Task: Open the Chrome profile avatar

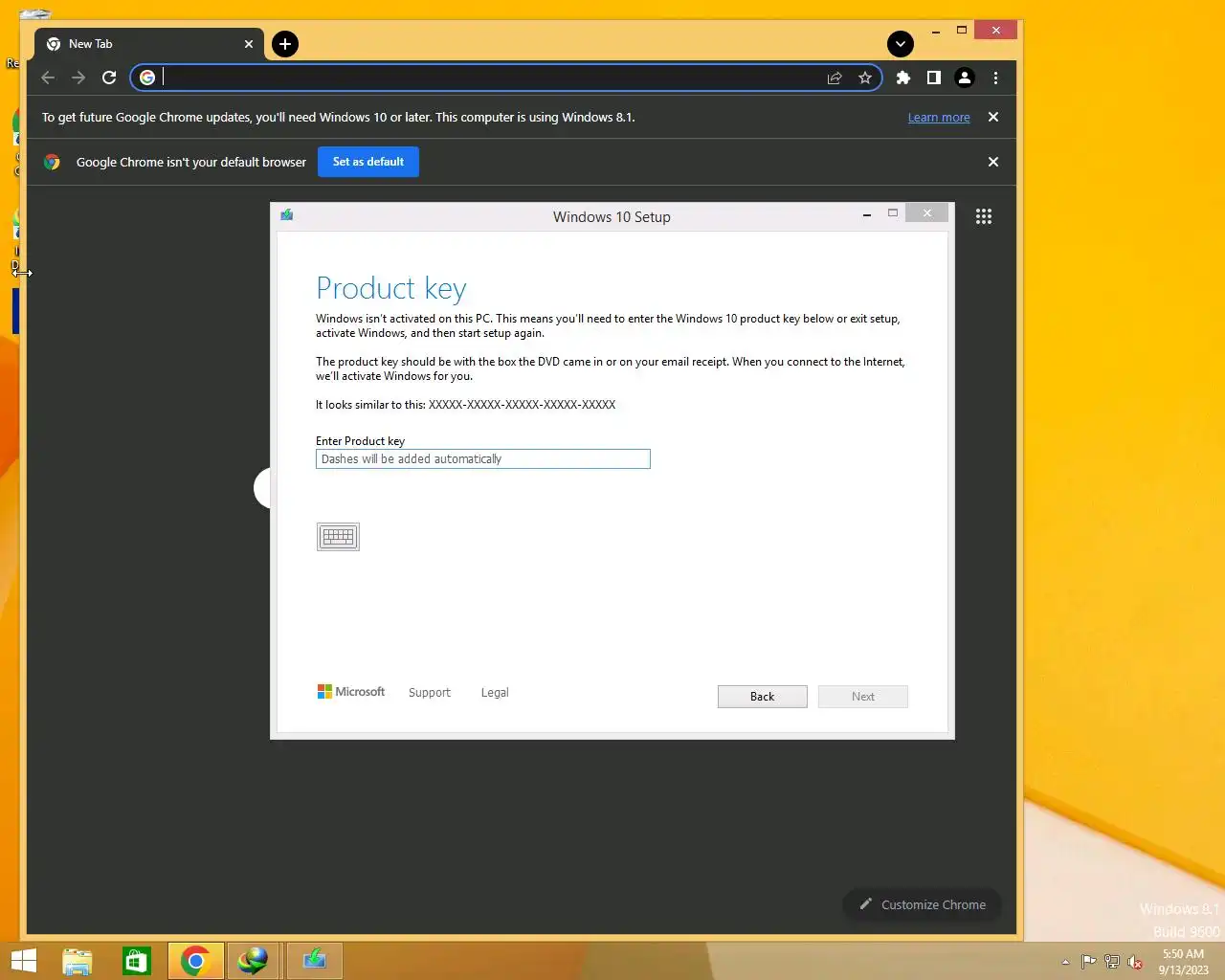Action: point(965,78)
